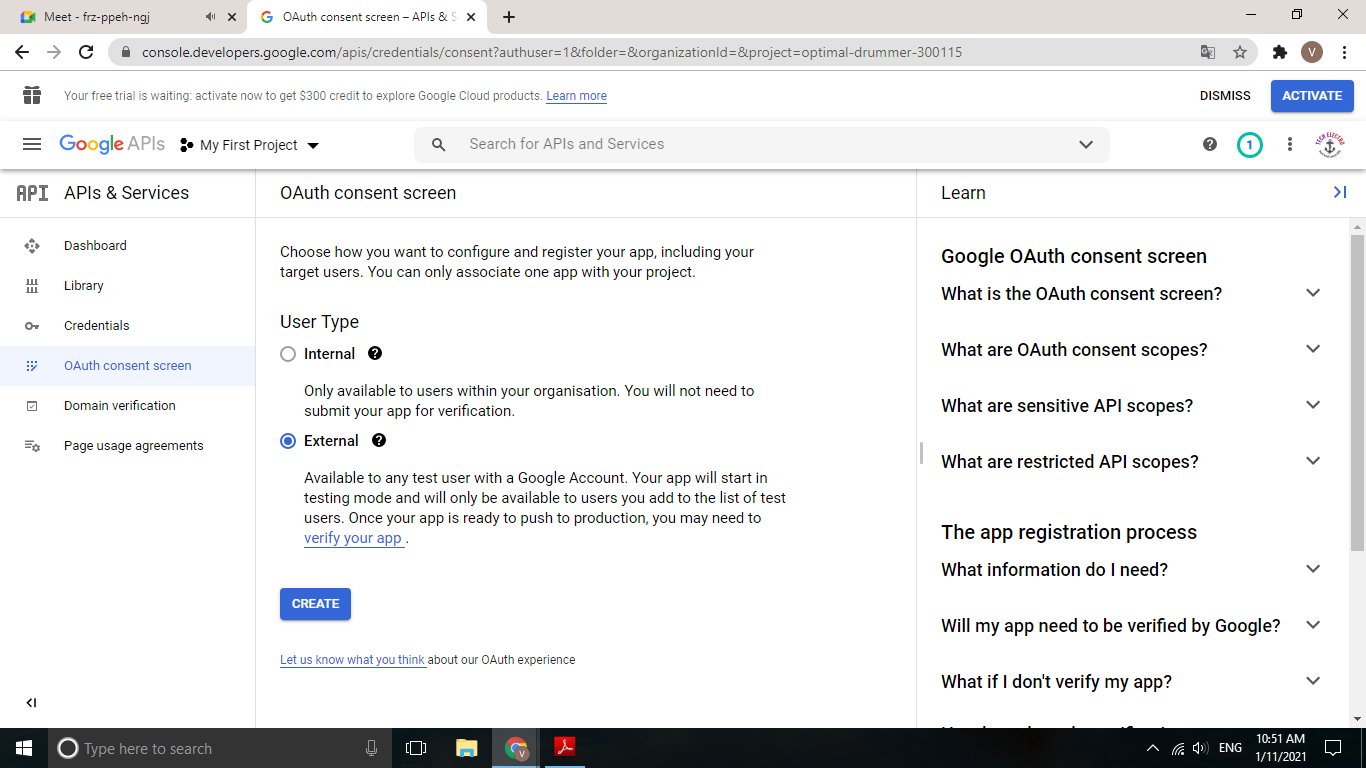Collapse the left sidebar with arrow icon
This screenshot has height=768, width=1366.
(x=31, y=703)
